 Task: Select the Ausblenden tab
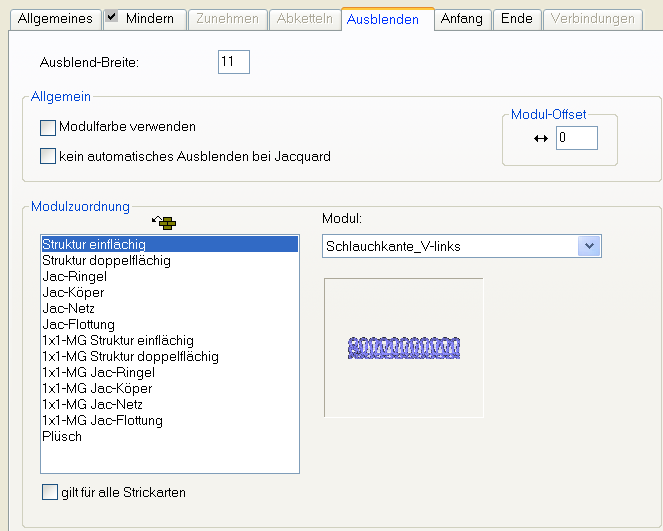pos(383,19)
